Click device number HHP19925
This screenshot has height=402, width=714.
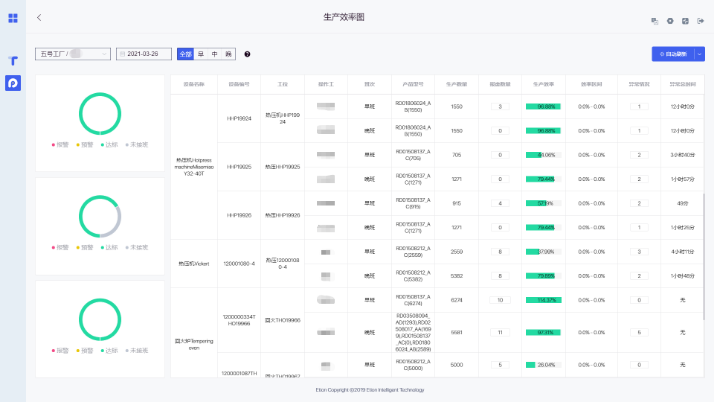point(239,167)
